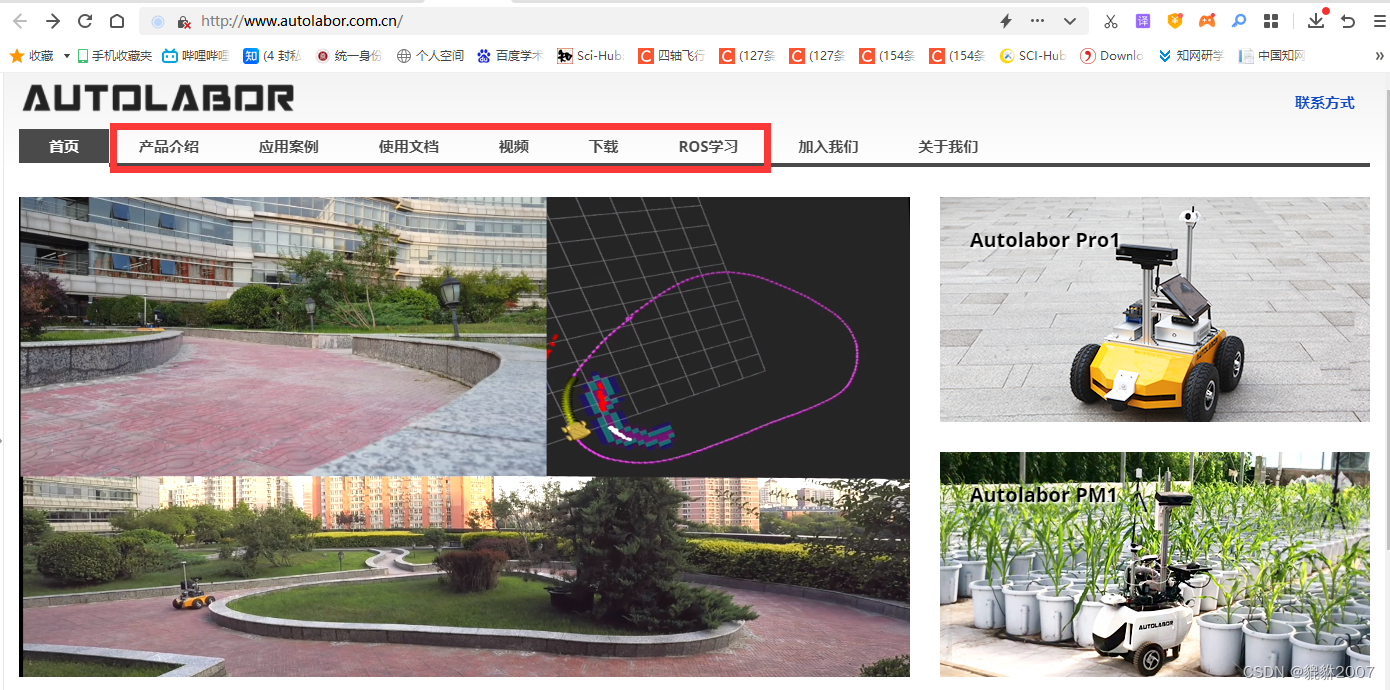Open the bilibili bookmark icon

169,56
